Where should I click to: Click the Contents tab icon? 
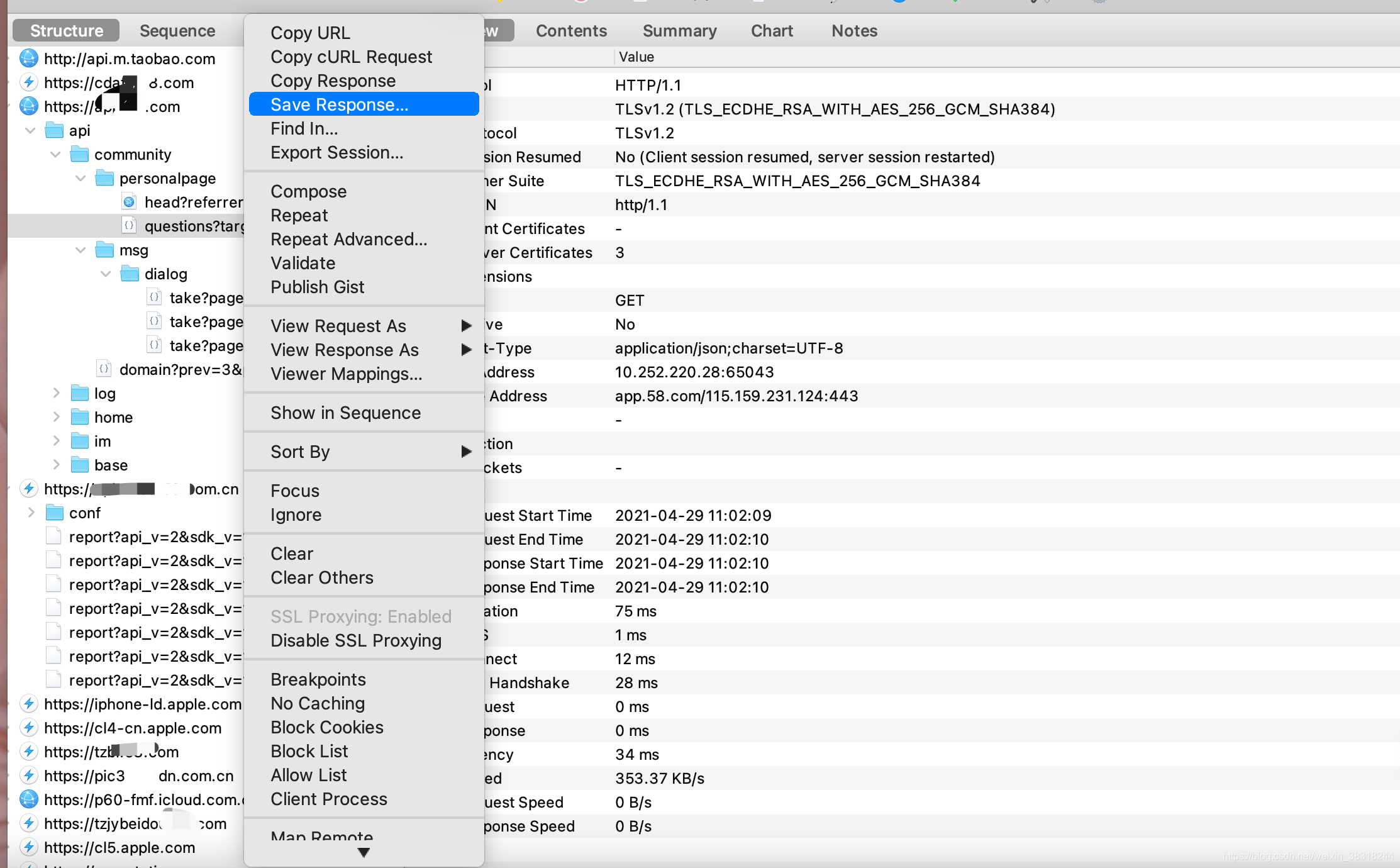tap(572, 30)
